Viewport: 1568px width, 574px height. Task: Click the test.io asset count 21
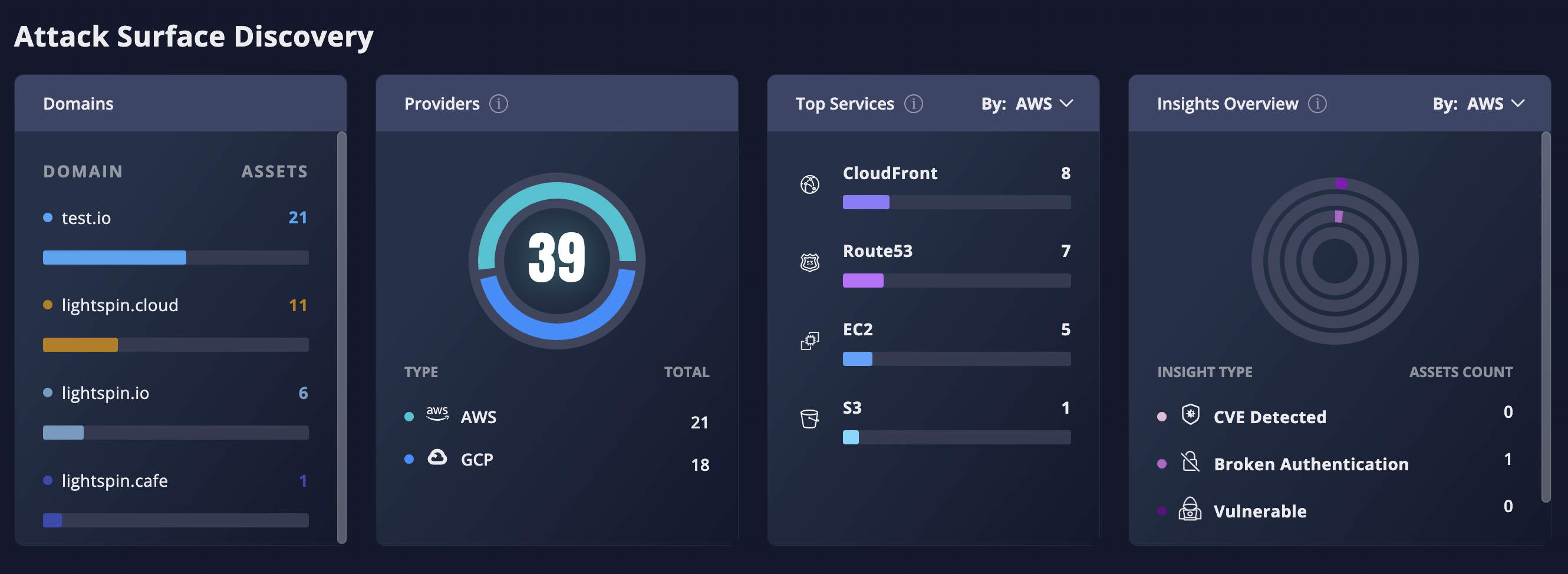pyautogui.click(x=298, y=218)
